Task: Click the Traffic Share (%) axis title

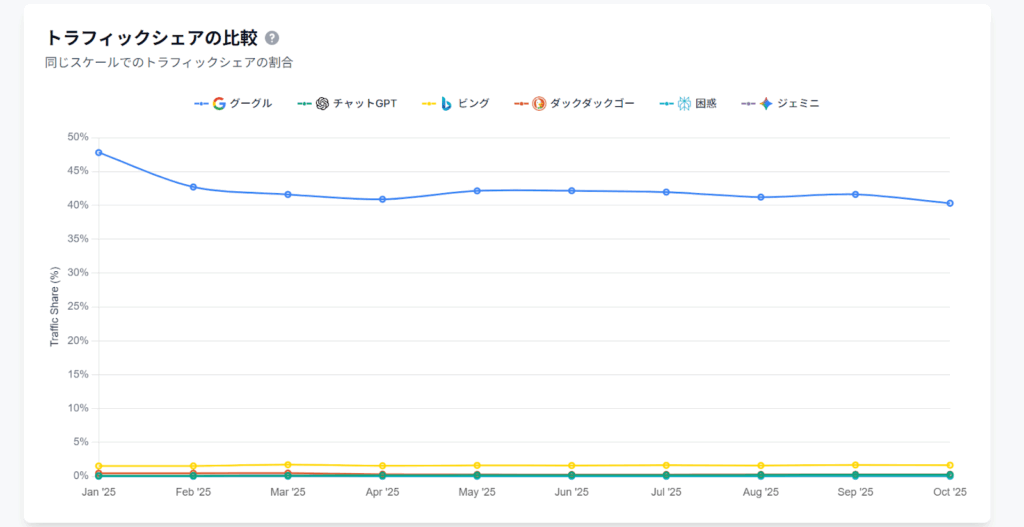Action: pos(56,306)
